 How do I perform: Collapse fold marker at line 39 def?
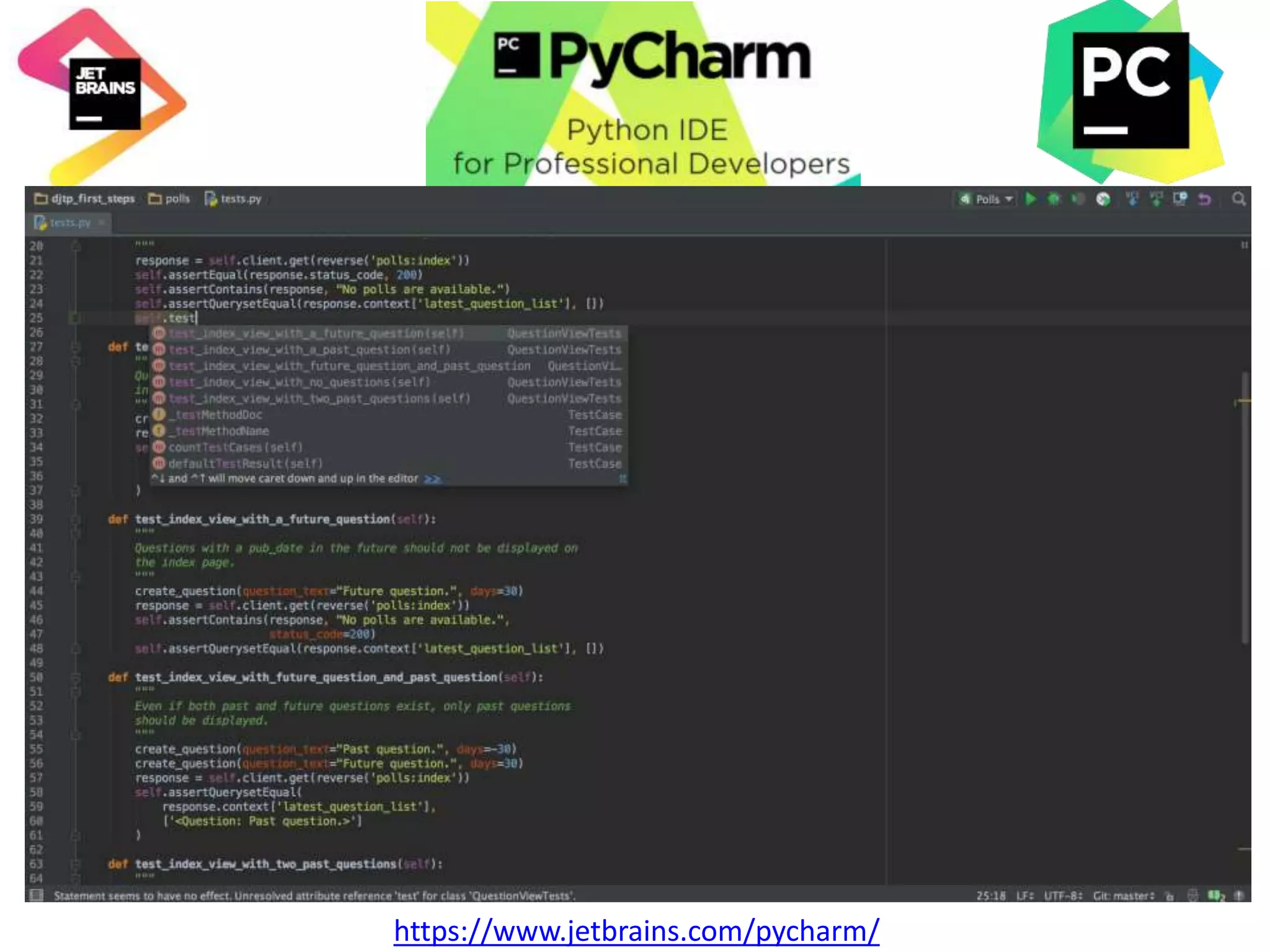pyautogui.click(x=76, y=519)
